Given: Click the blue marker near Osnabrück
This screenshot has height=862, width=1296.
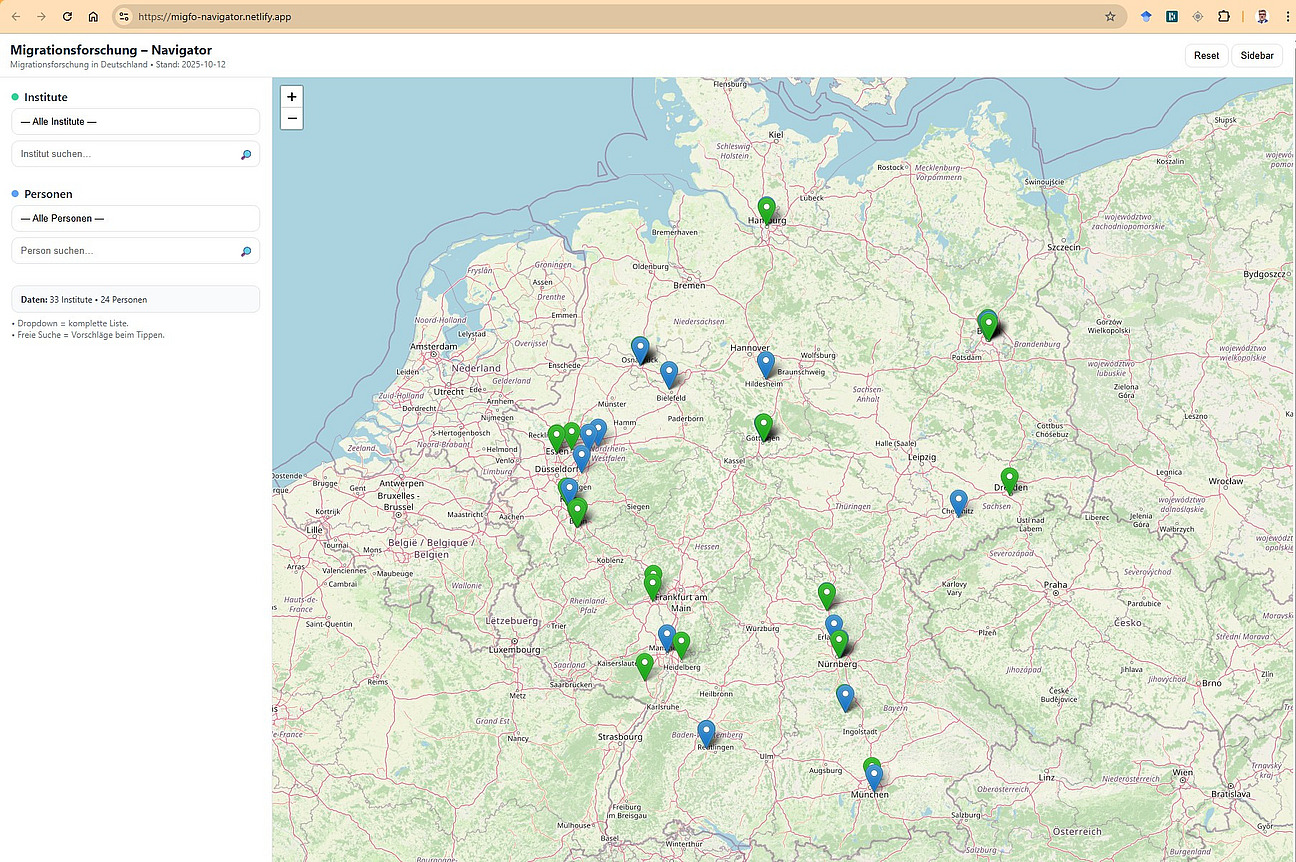Looking at the screenshot, I should [x=641, y=349].
